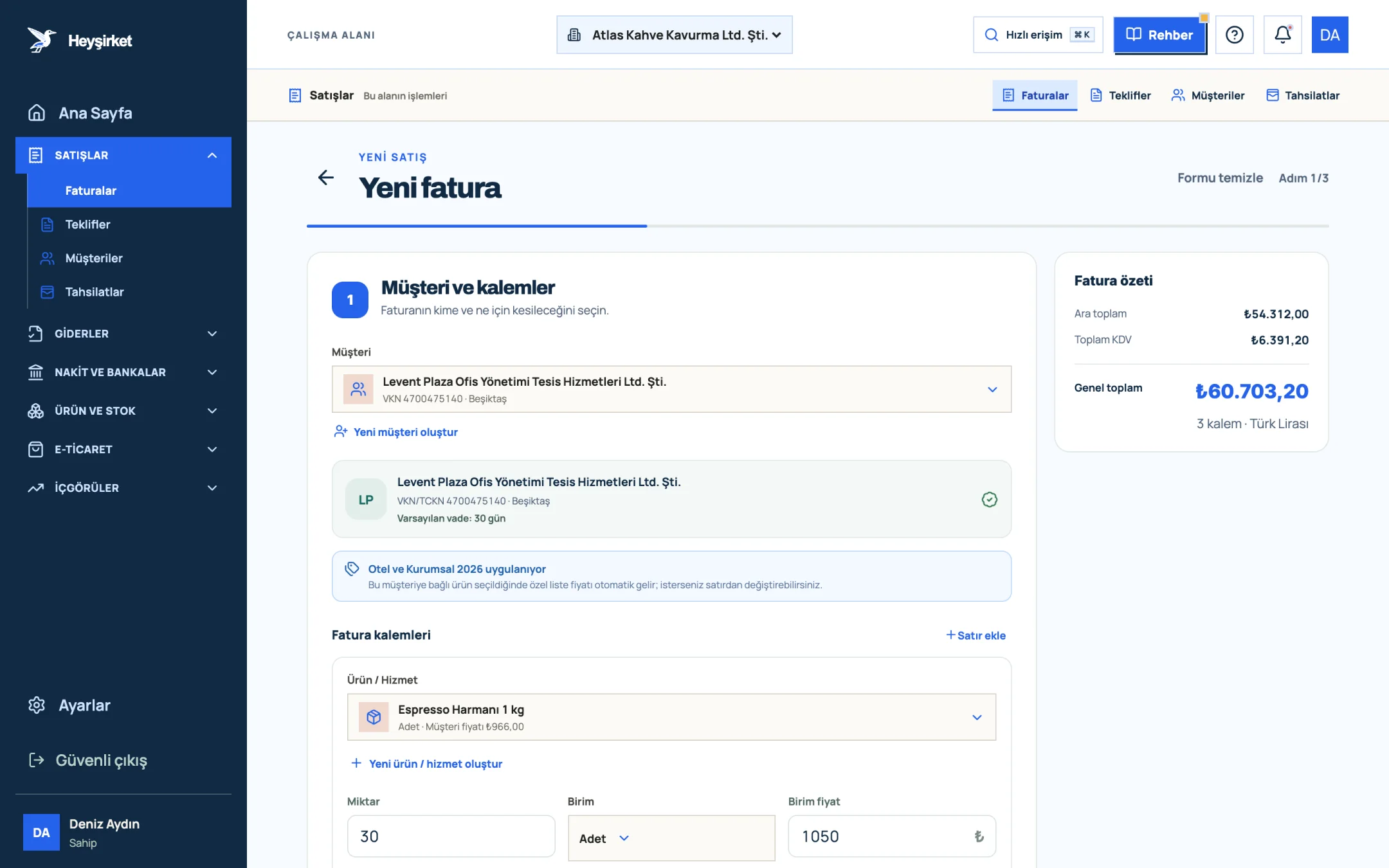
Task: Click the Satışlar document icon in subheader
Action: (x=295, y=96)
